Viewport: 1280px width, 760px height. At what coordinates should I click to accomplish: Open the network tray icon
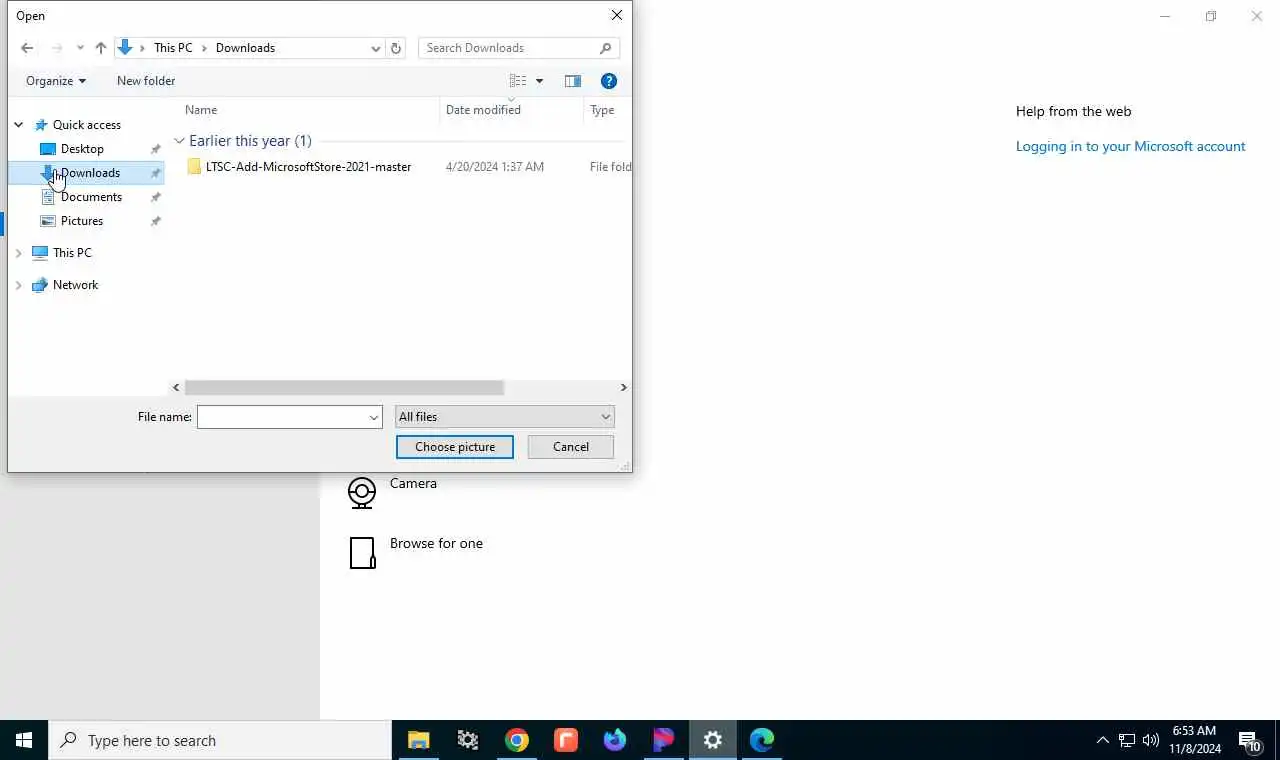tap(1127, 740)
